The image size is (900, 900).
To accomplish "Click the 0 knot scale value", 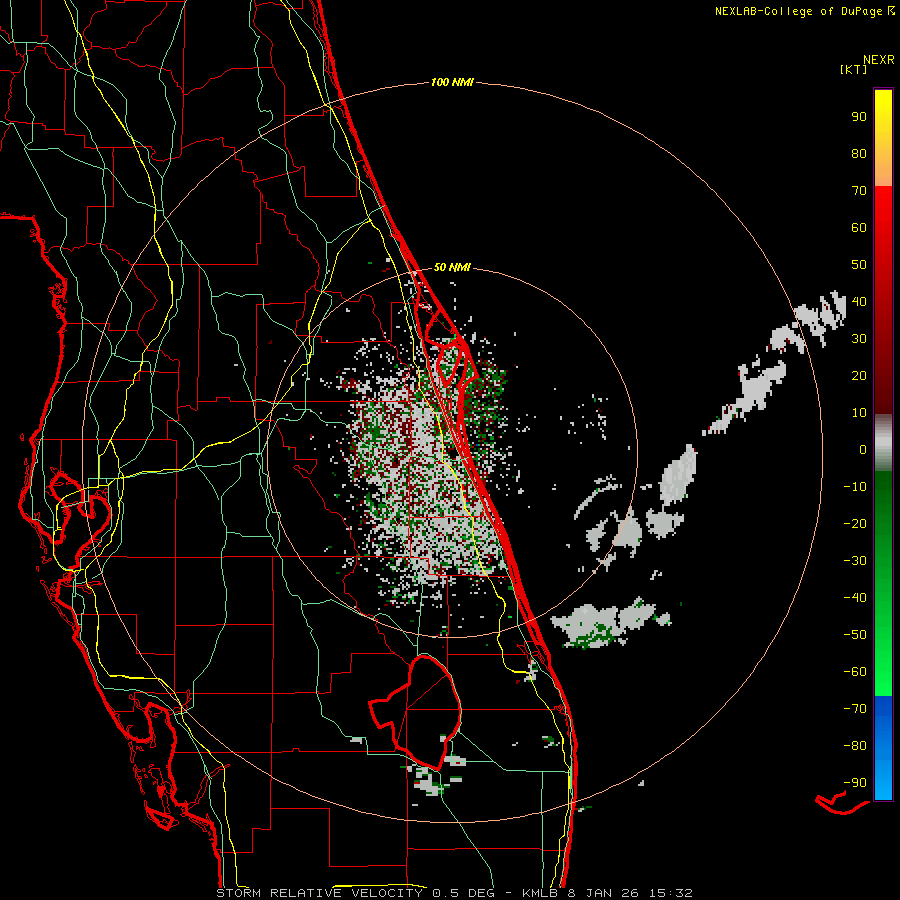I will click(863, 449).
